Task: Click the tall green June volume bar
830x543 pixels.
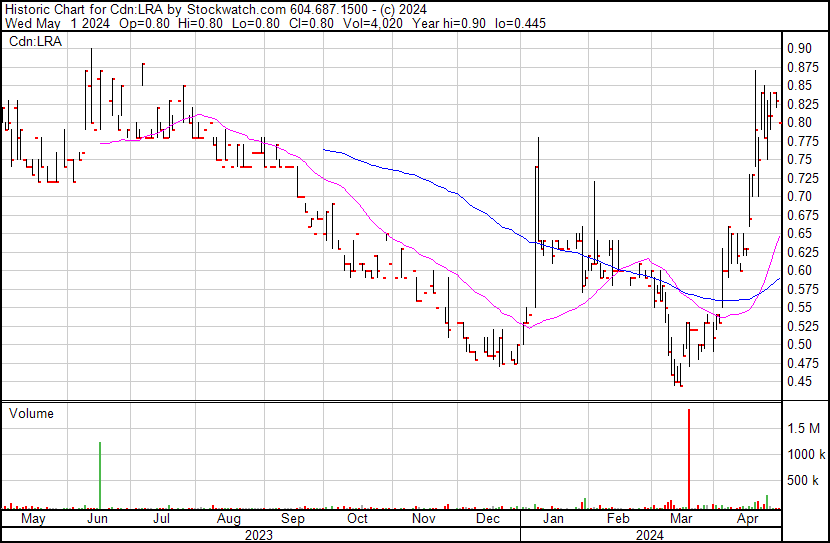Action: pyautogui.click(x=100, y=475)
